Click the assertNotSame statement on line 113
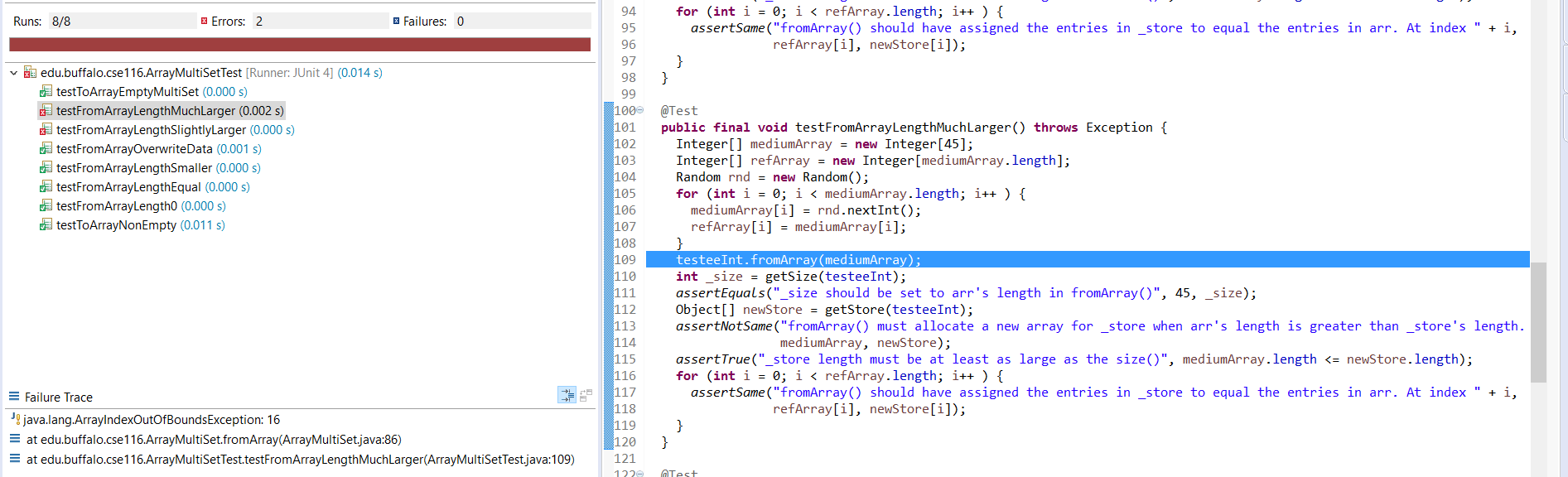1568x477 pixels. [x=1100, y=326]
